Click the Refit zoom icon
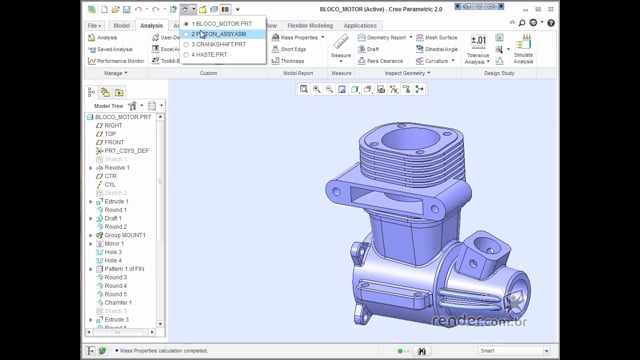The image size is (640, 360). coord(303,89)
